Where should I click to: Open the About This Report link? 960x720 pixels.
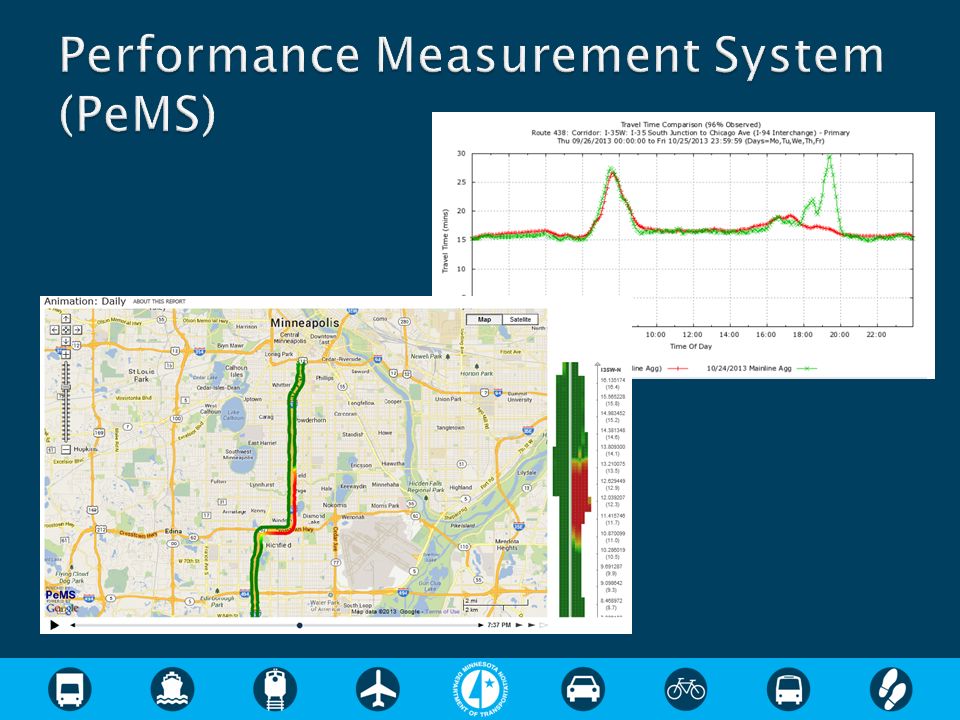tap(159, 301)
